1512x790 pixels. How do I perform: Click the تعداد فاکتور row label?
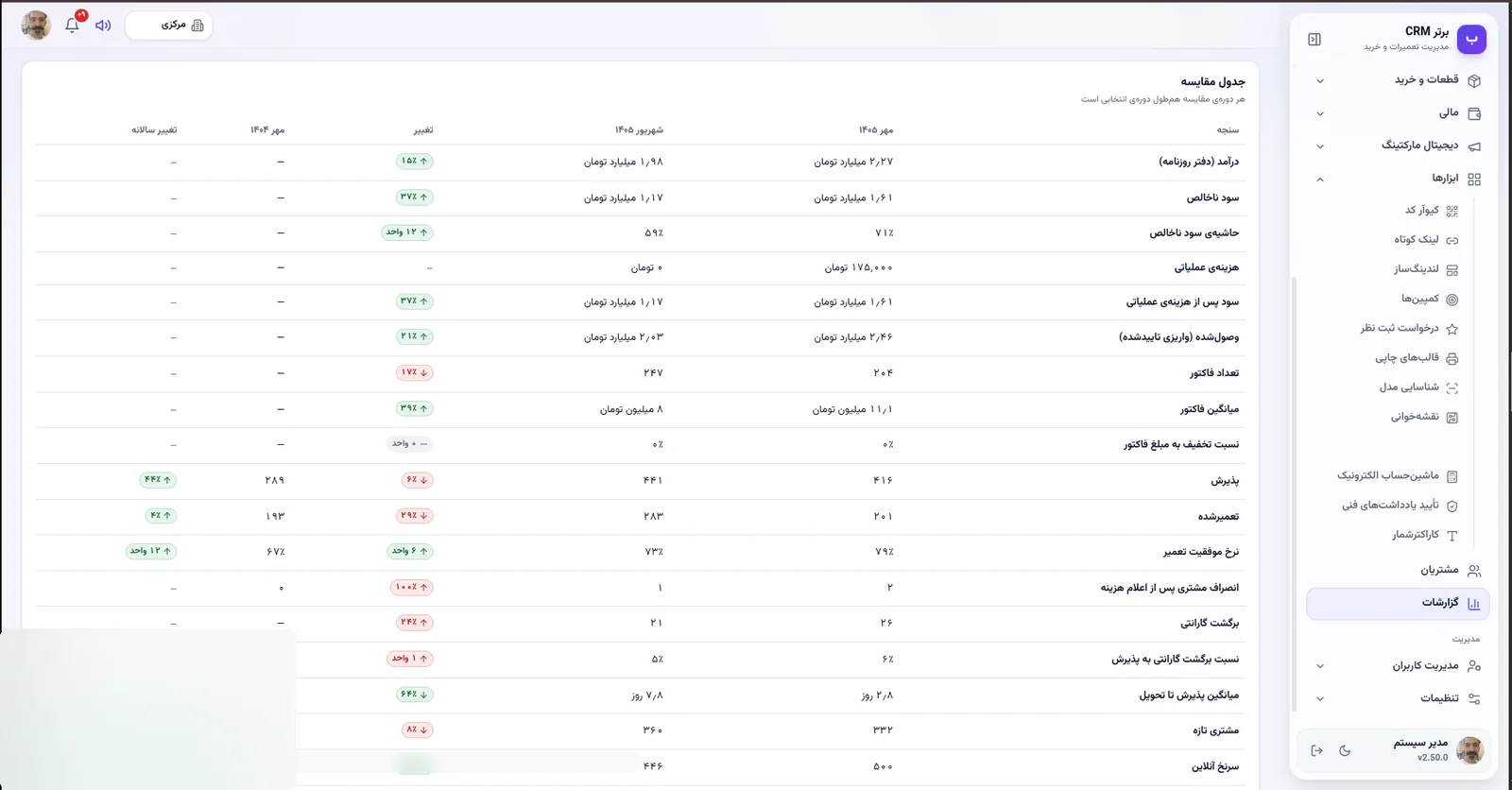1214,373
